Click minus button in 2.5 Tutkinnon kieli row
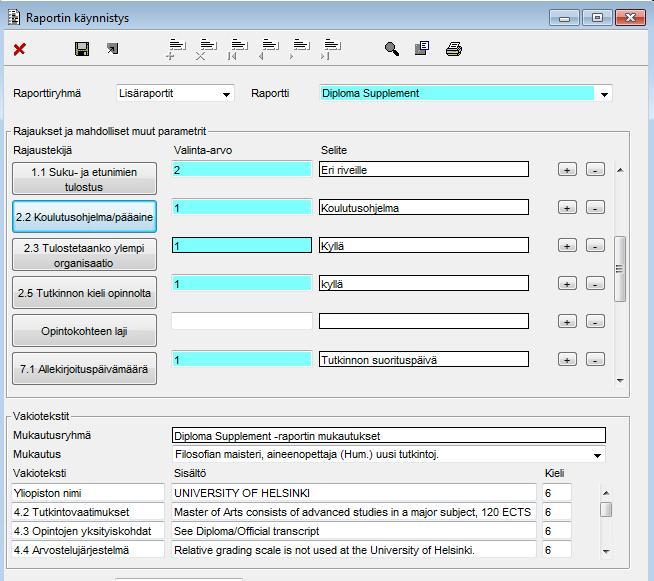 tap(595, 284)
